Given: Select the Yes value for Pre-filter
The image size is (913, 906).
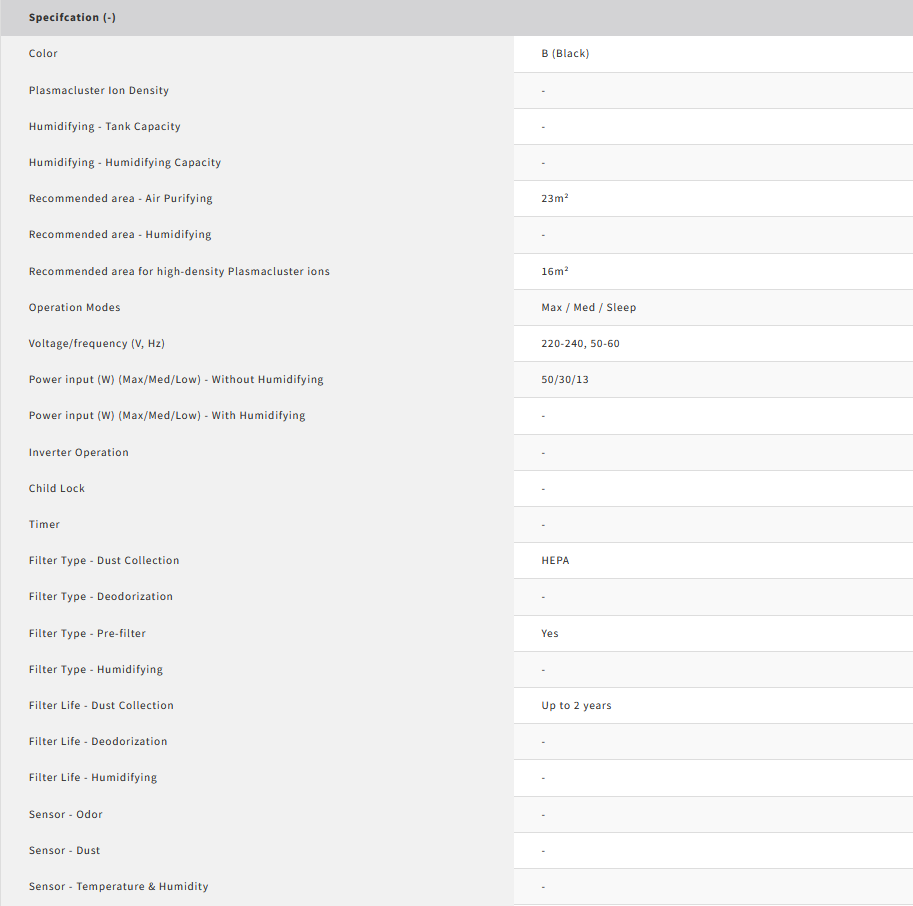Looking at the screenshot, I should pyautogui.click(x=550, y=634).
